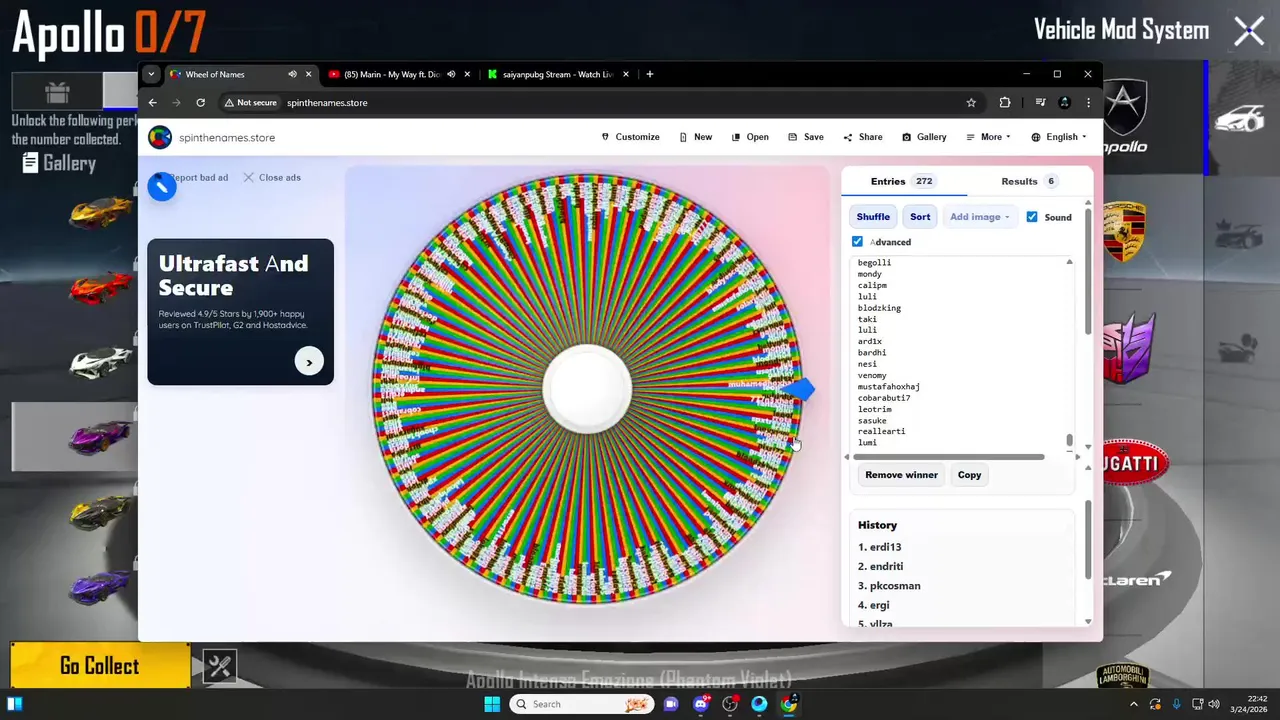Viewport: 1280px width, 720px height.
Task: Open Chrome media control icon
Action: (1041, 102)
